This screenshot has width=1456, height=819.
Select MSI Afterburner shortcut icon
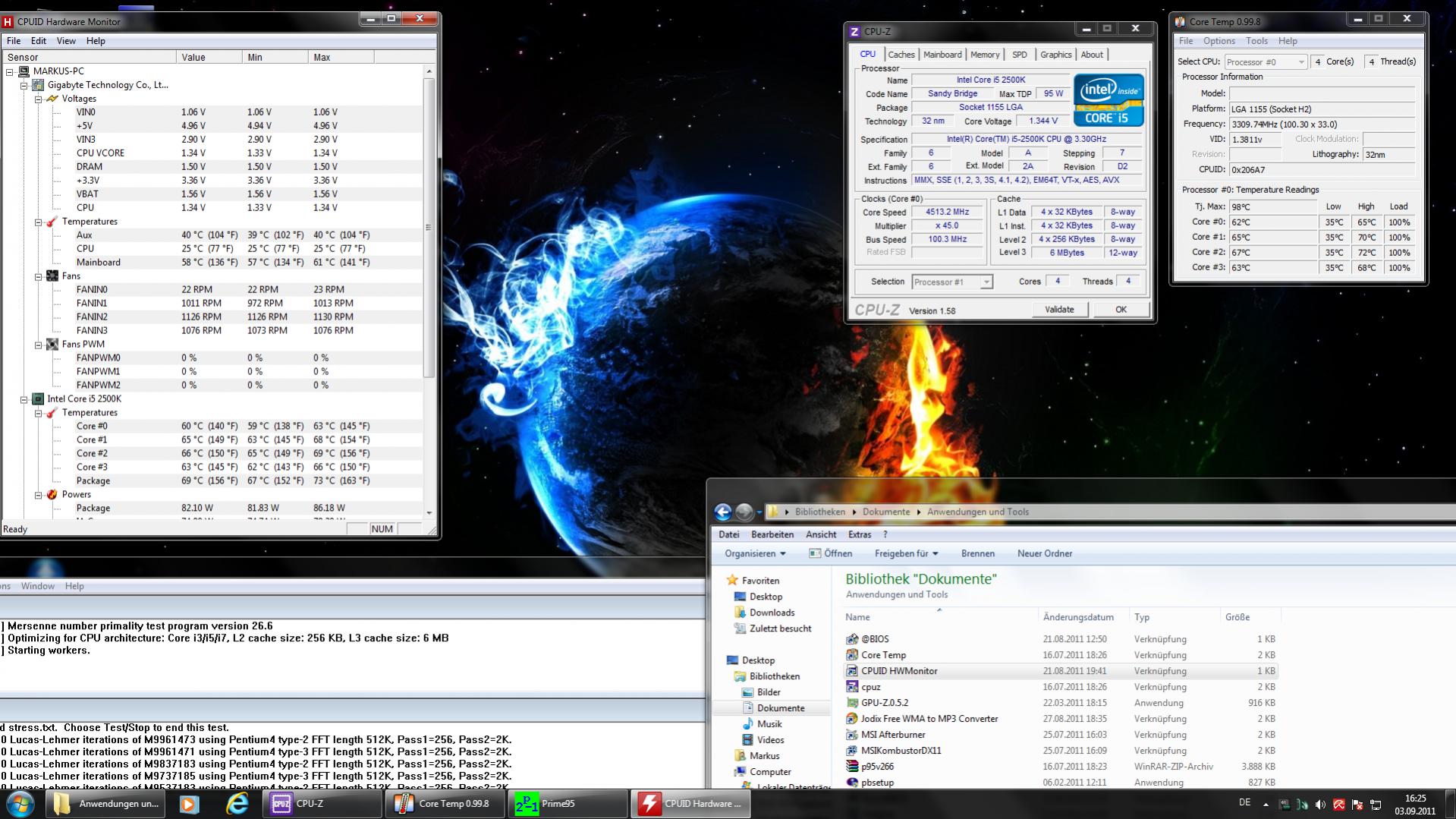click(x=852, y=735)
